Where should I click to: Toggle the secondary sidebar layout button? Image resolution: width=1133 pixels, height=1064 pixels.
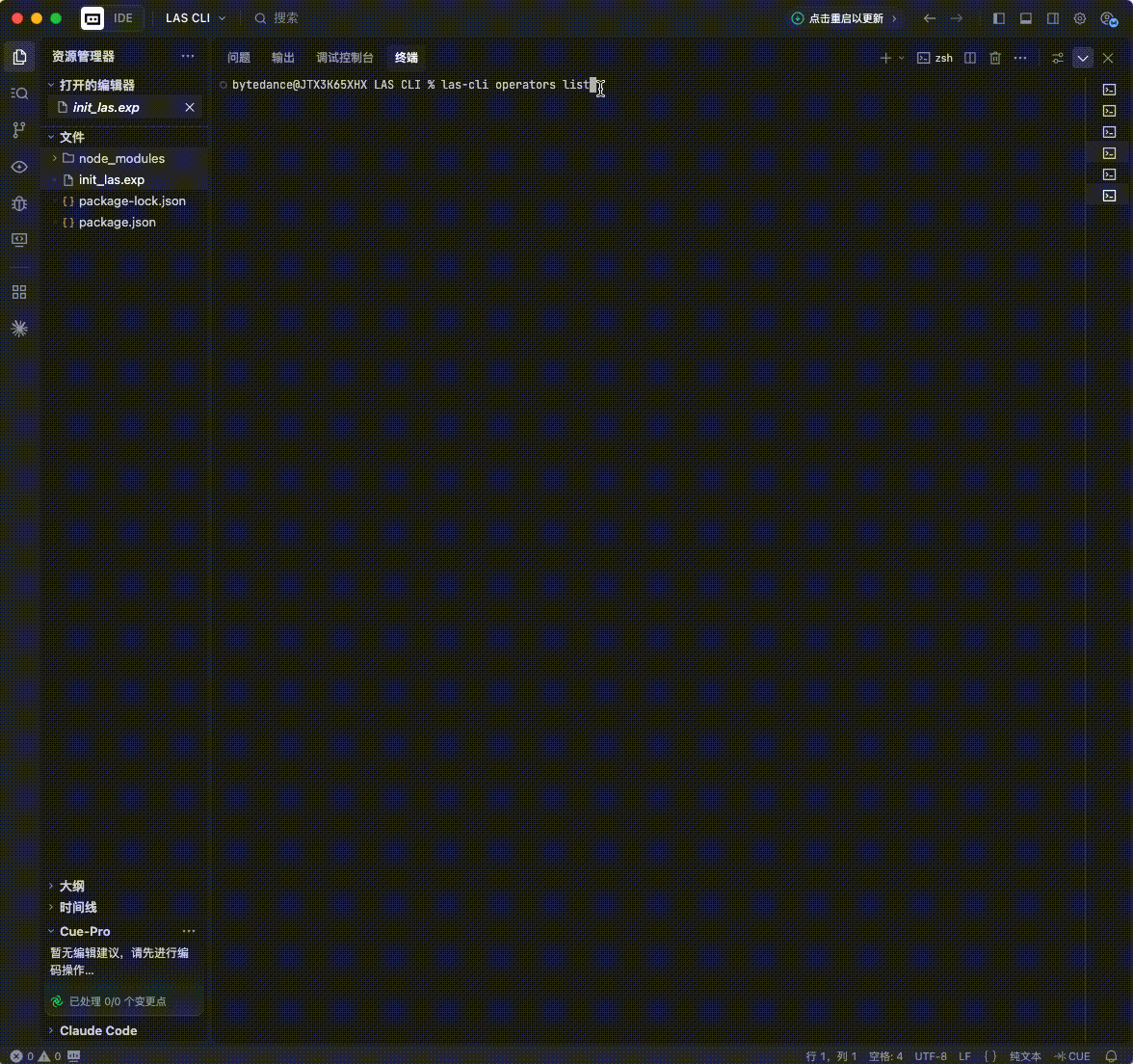click(x=1053, y=19)
